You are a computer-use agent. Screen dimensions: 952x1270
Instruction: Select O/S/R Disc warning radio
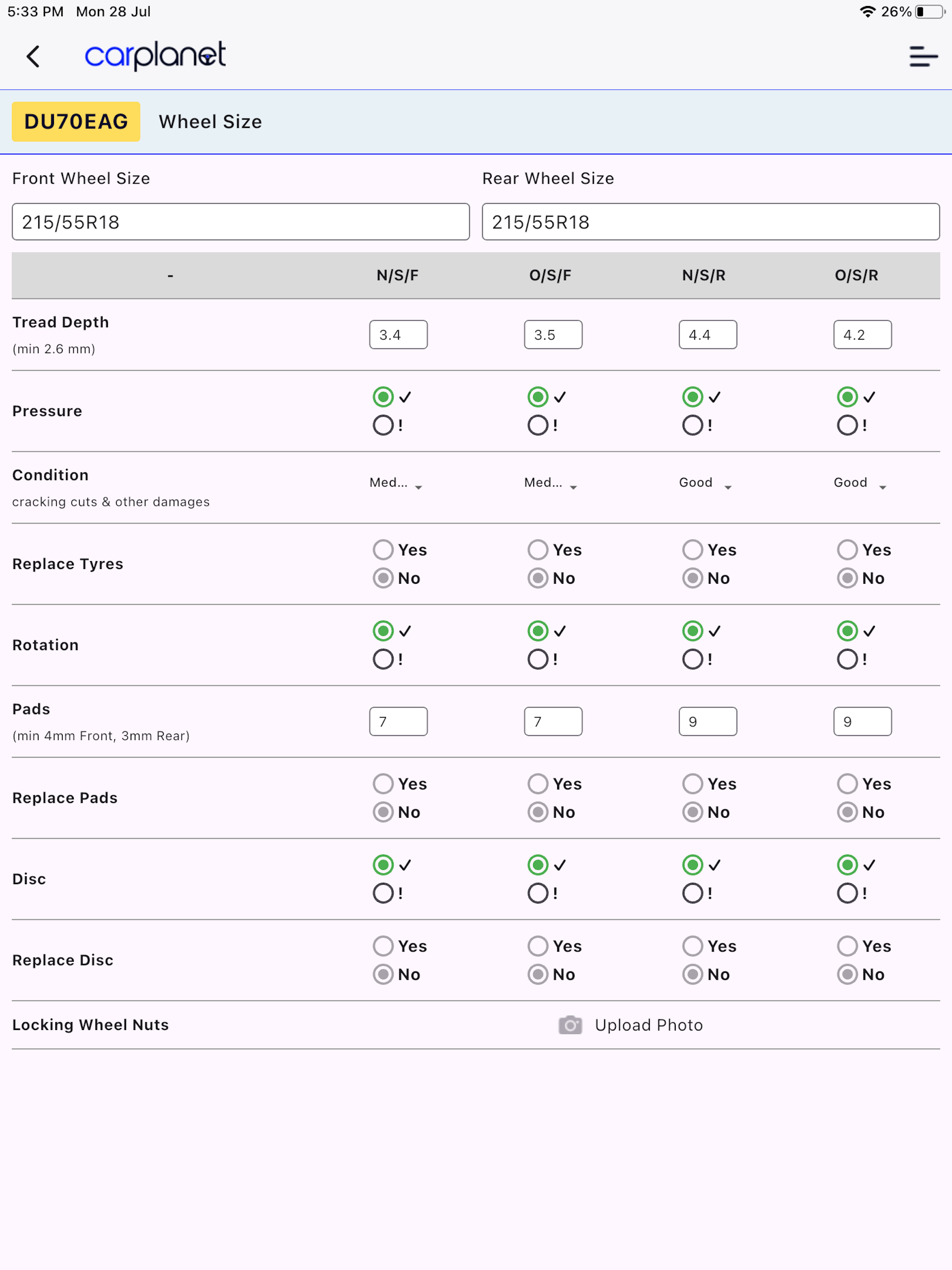coord(847,893)
